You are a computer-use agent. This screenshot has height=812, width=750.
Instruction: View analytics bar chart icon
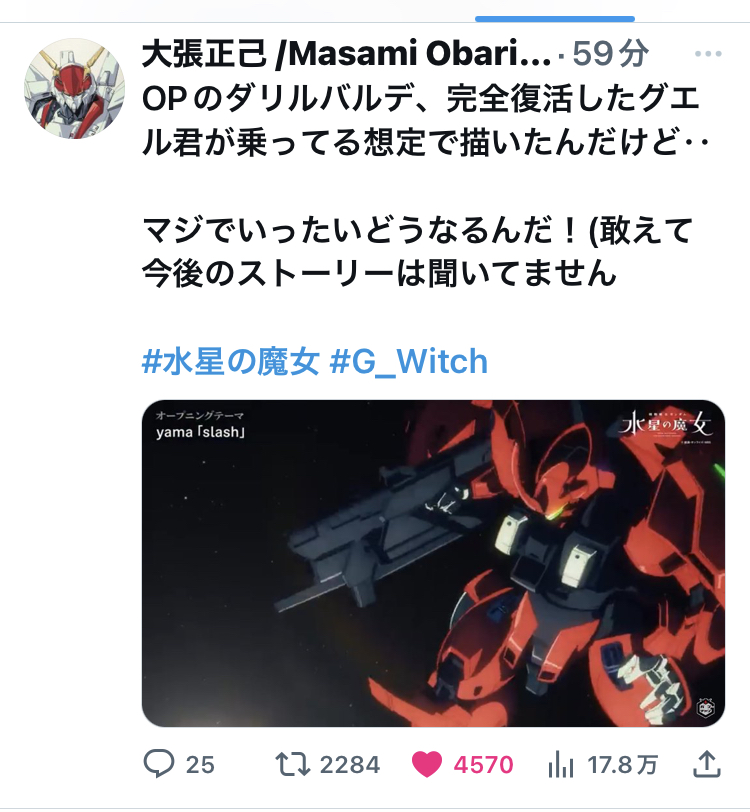point(560,764)
